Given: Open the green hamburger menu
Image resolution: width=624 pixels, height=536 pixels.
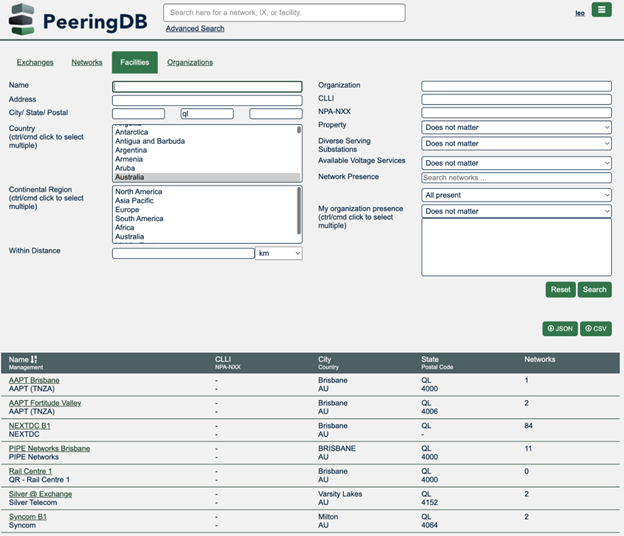Looking at the screenshot, I should tap(601, 10).
